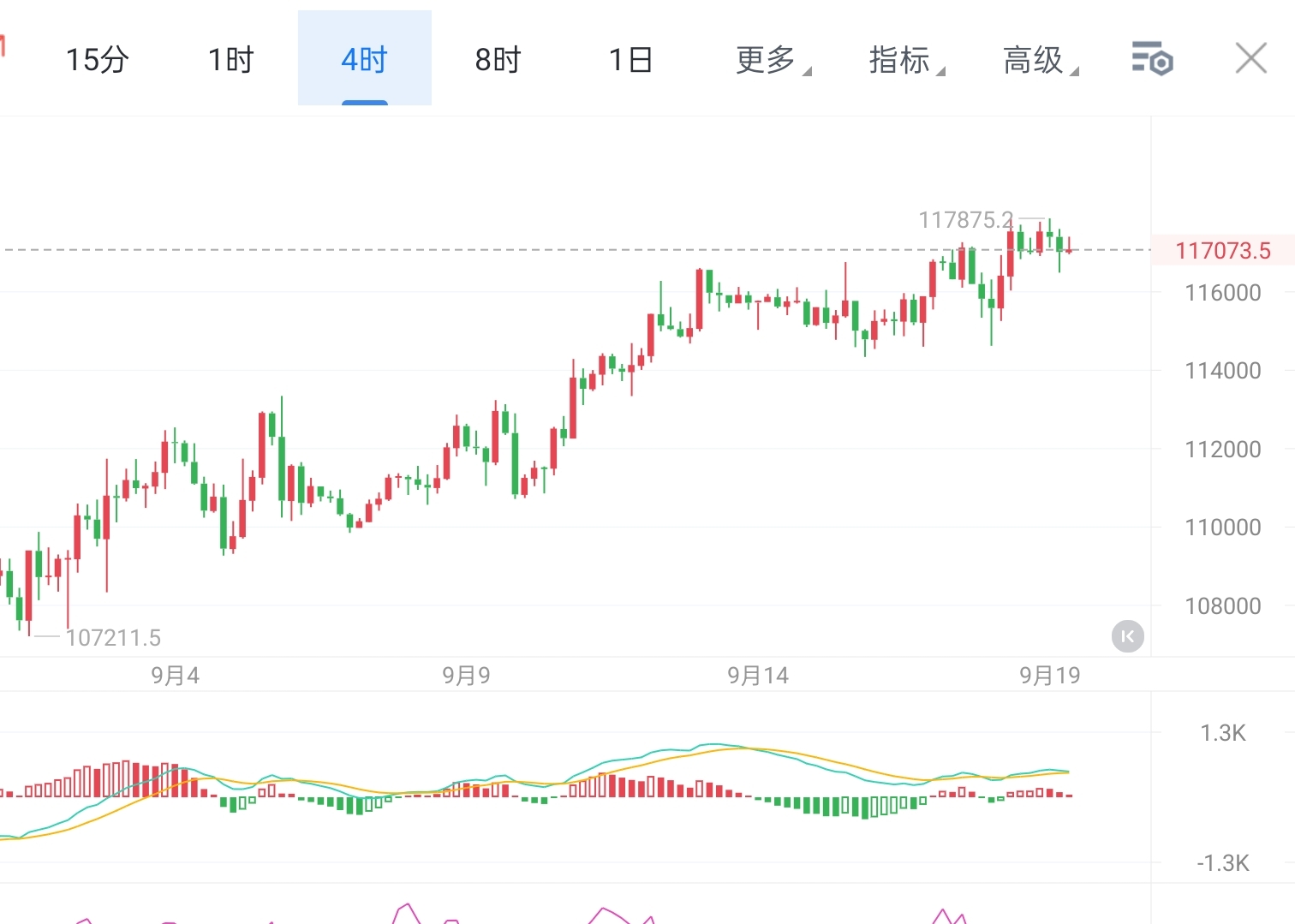Select the 4时 timeframe tab
Screen dimensions: 1295x924
[x=364, y=60]
